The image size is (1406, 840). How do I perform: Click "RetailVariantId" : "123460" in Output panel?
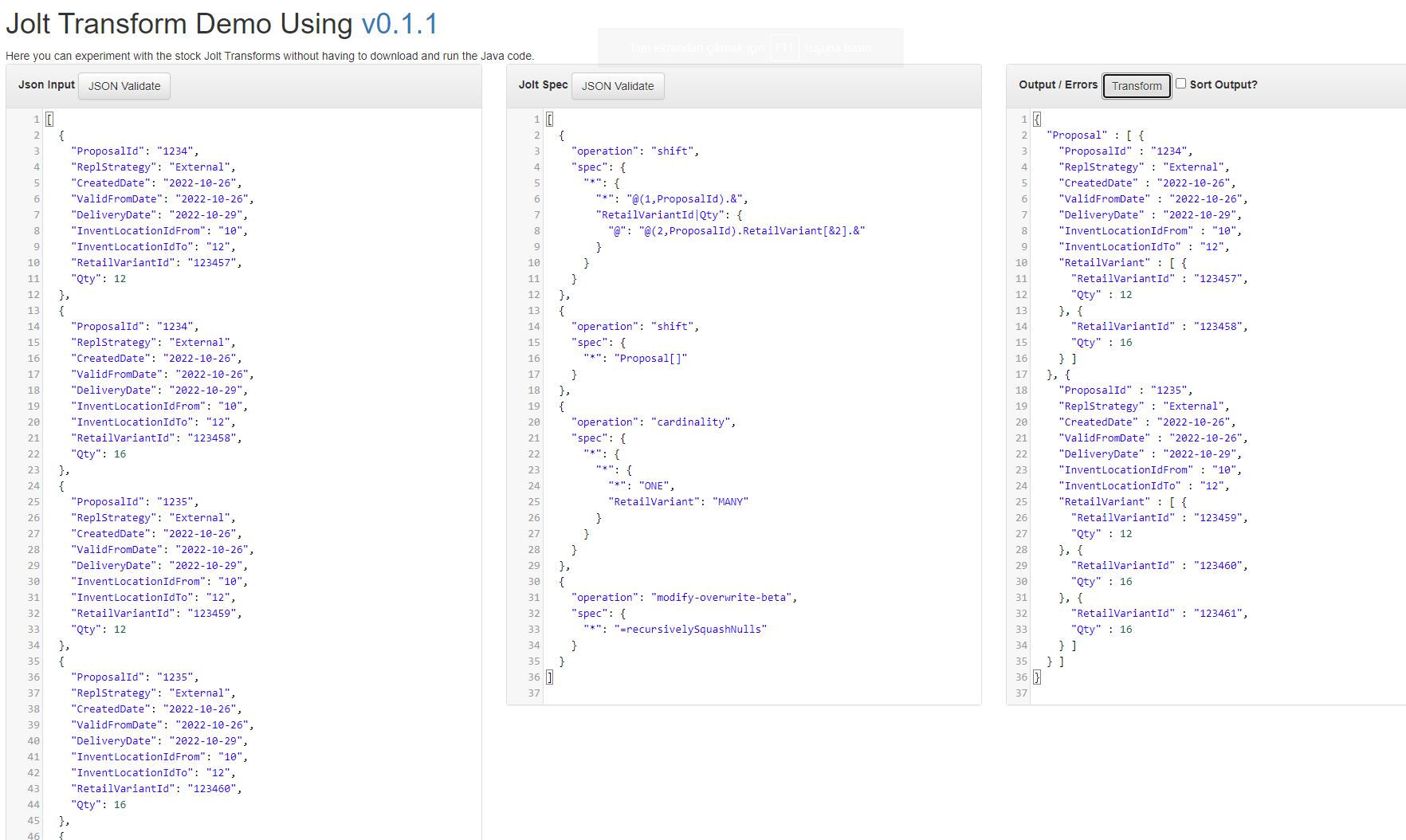point(1159,566)
